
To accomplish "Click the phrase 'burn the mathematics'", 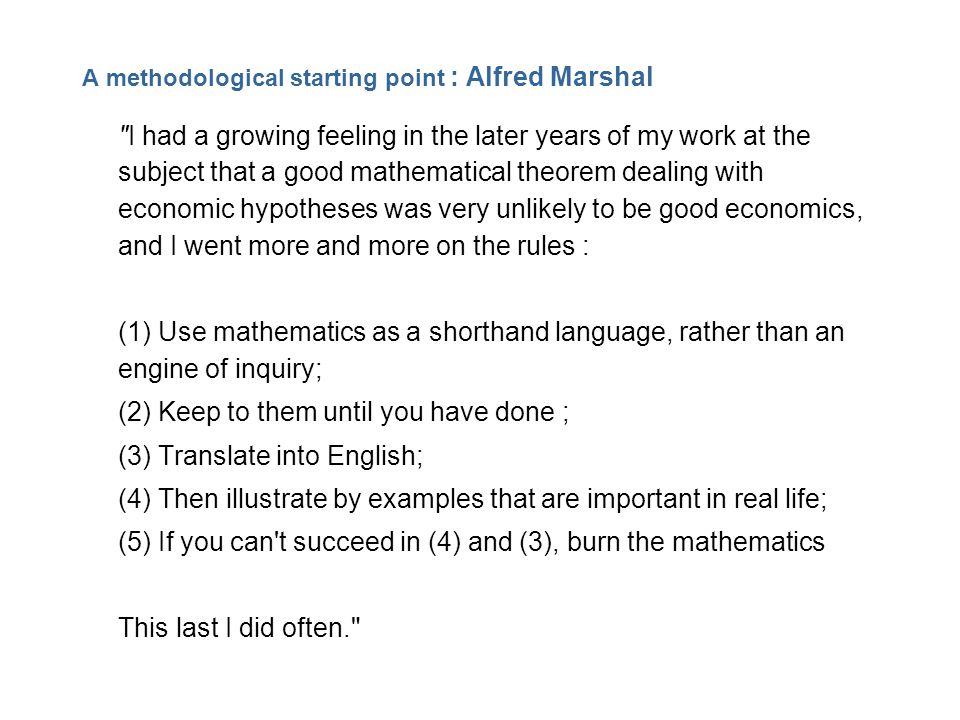I will coord(696,542).
